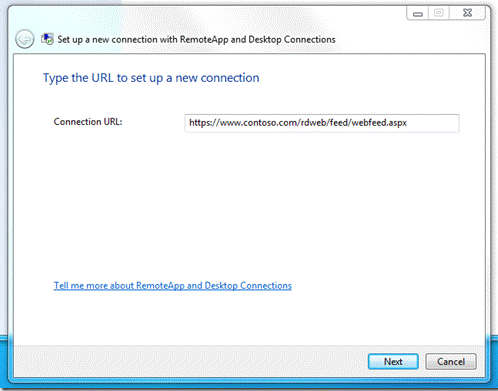Click the round Back arrow button
Image resolution: width=498 pixels, height=391 pixels.
[x=25, y=39]
